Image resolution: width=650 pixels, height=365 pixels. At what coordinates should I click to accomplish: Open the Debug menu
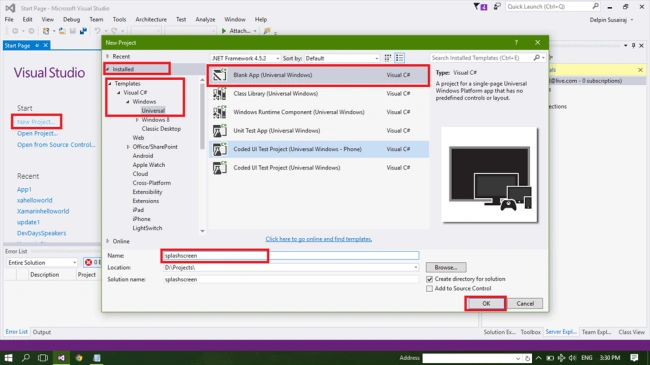click(x=71, y=19)
